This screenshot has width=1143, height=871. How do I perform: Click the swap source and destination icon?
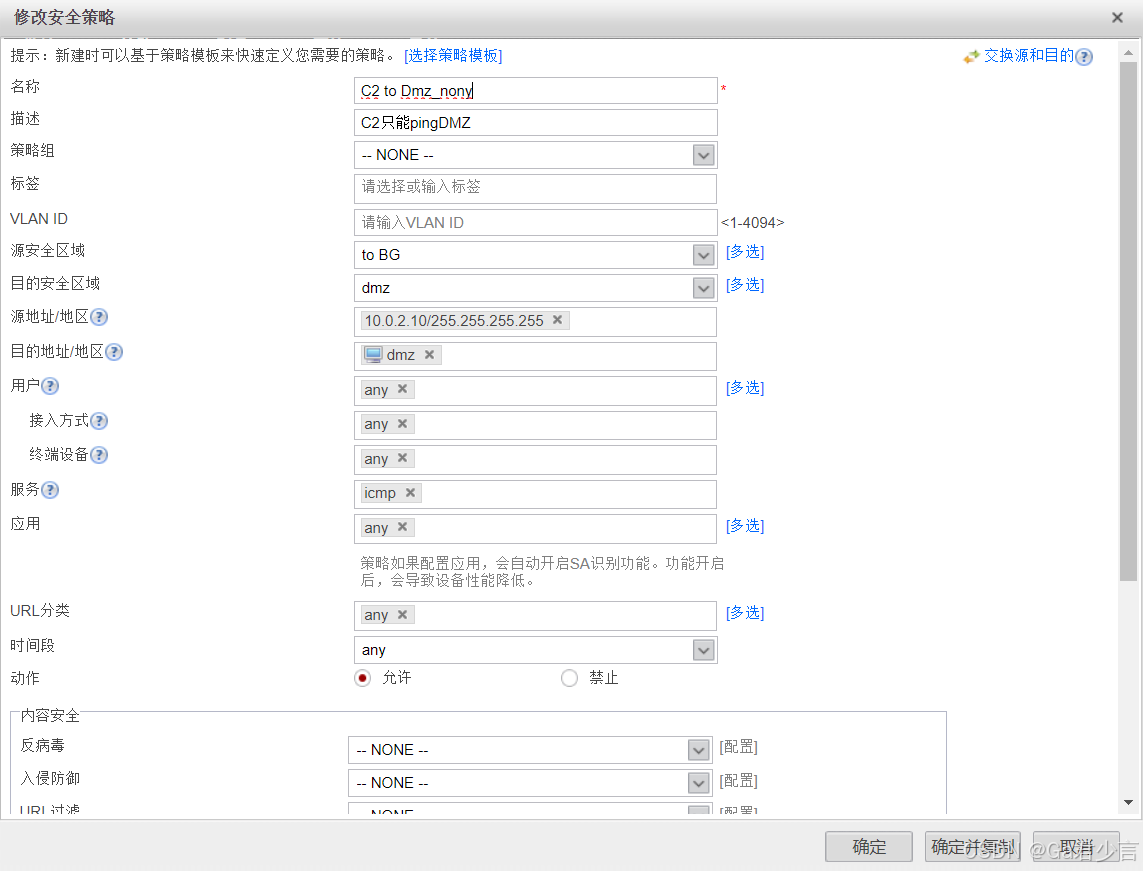[971, 57]
